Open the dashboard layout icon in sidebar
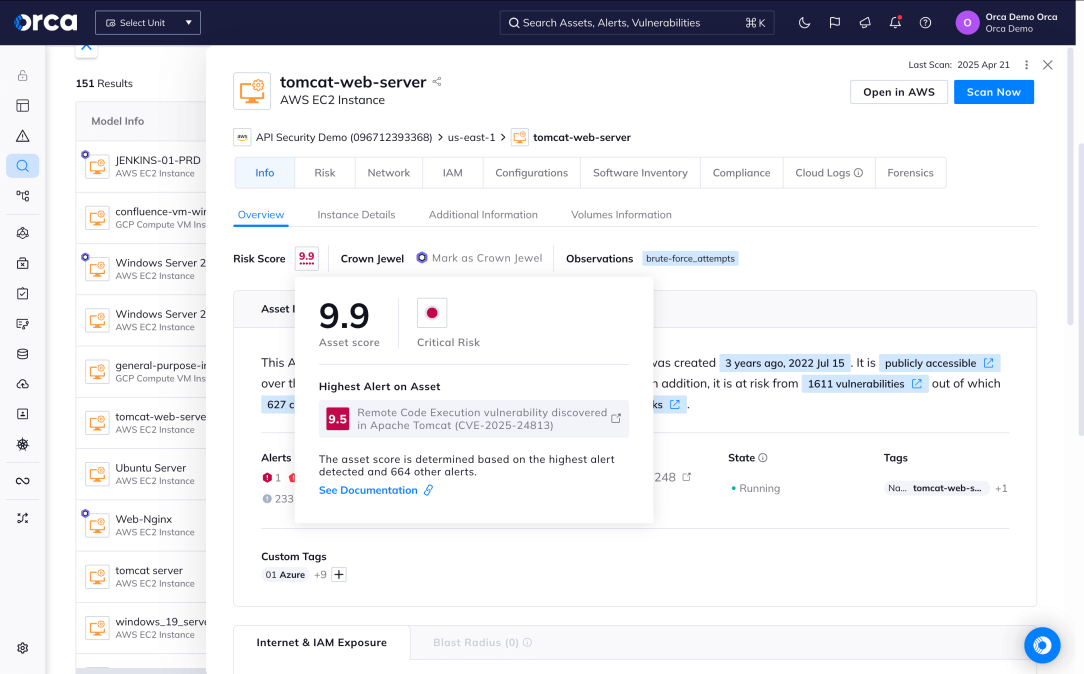 click(x=23, y=106)
